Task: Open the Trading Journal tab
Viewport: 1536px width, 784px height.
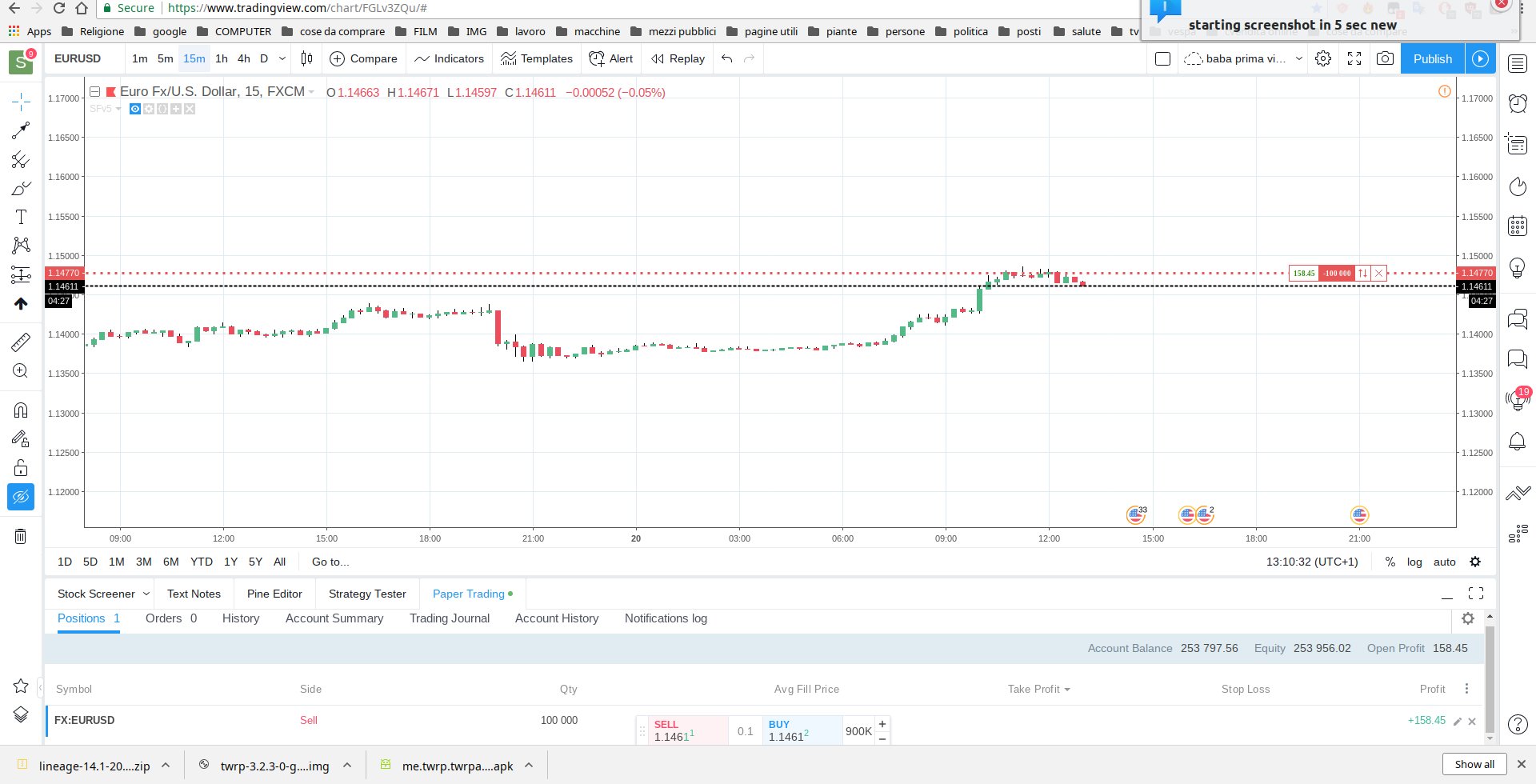Action: pos(450,618)
